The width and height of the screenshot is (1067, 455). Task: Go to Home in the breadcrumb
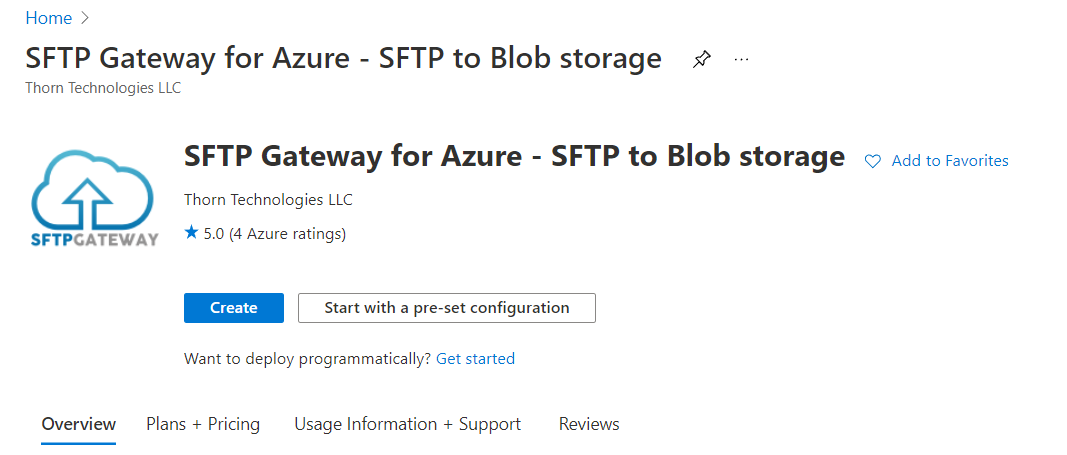tap(48, 18)
